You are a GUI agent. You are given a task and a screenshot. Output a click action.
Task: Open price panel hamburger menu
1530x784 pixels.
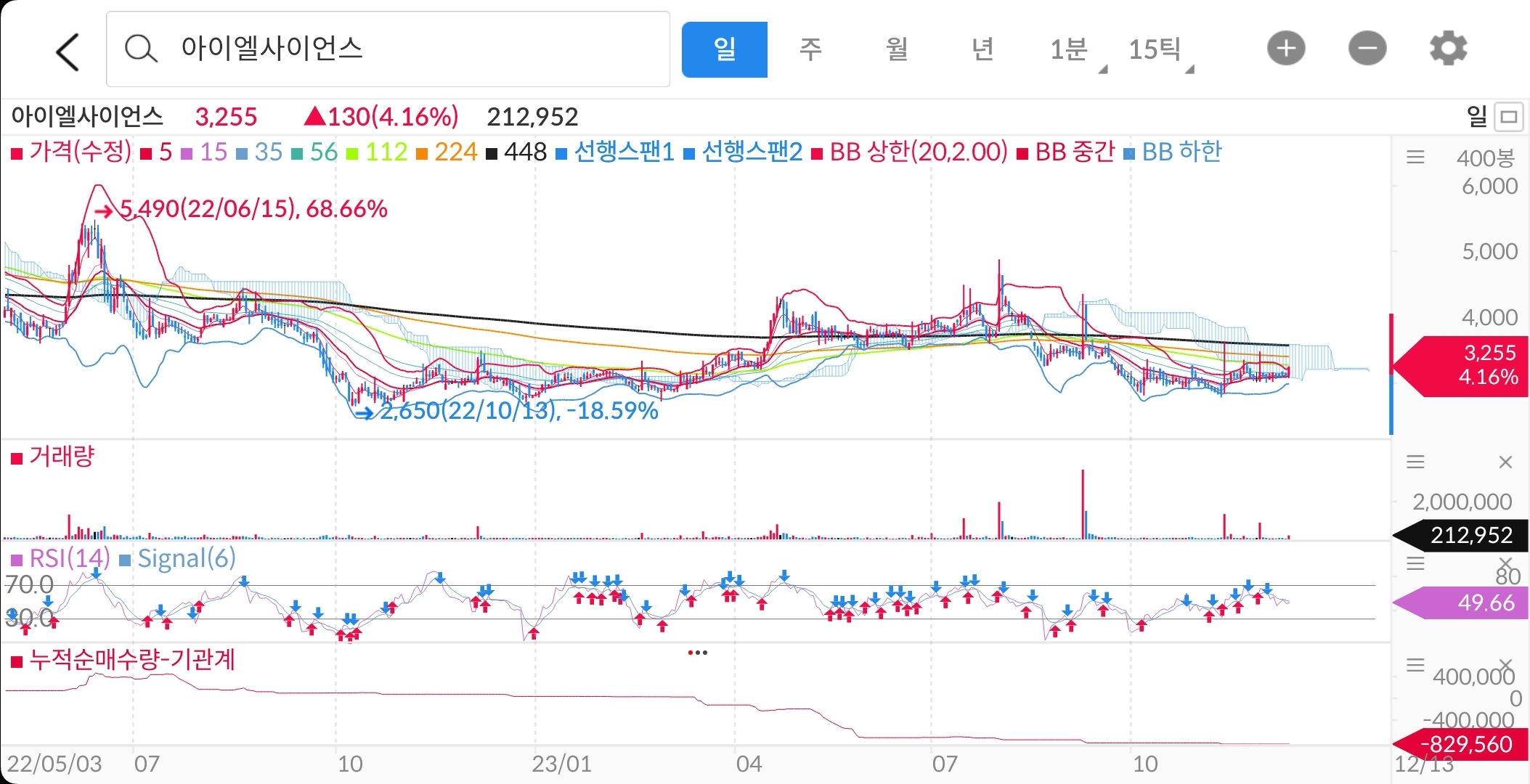coord(1415,157)
